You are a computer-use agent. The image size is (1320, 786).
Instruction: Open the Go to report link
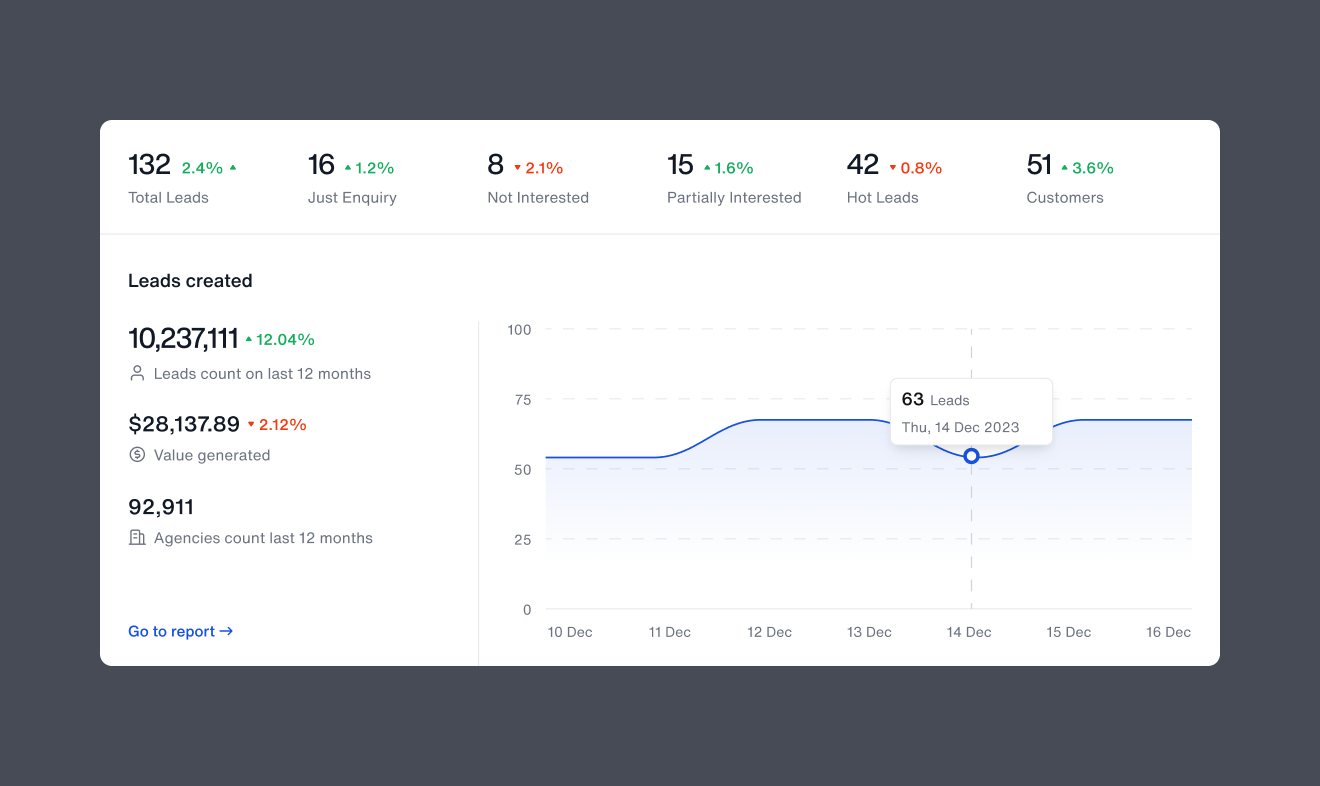pyautogui.click(x=181, y=631)
